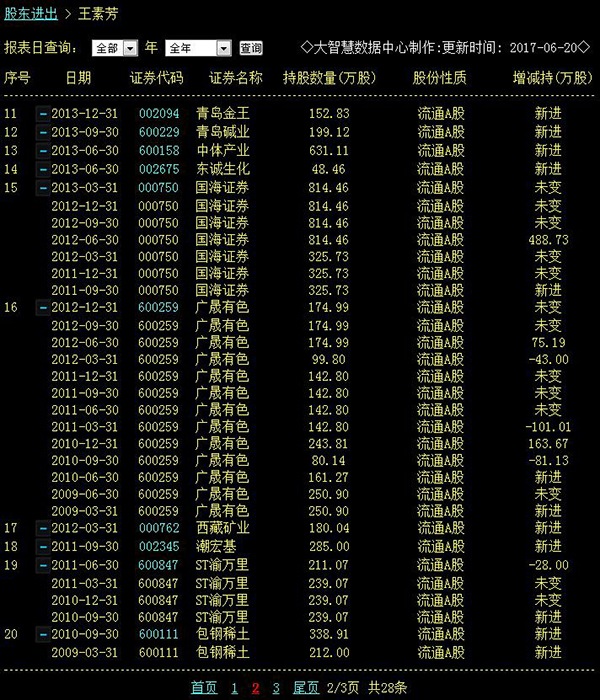Viewport: 600px width, 700px height.
Task: Open stock code 600111 on row 20
Action: pos(159,634)
